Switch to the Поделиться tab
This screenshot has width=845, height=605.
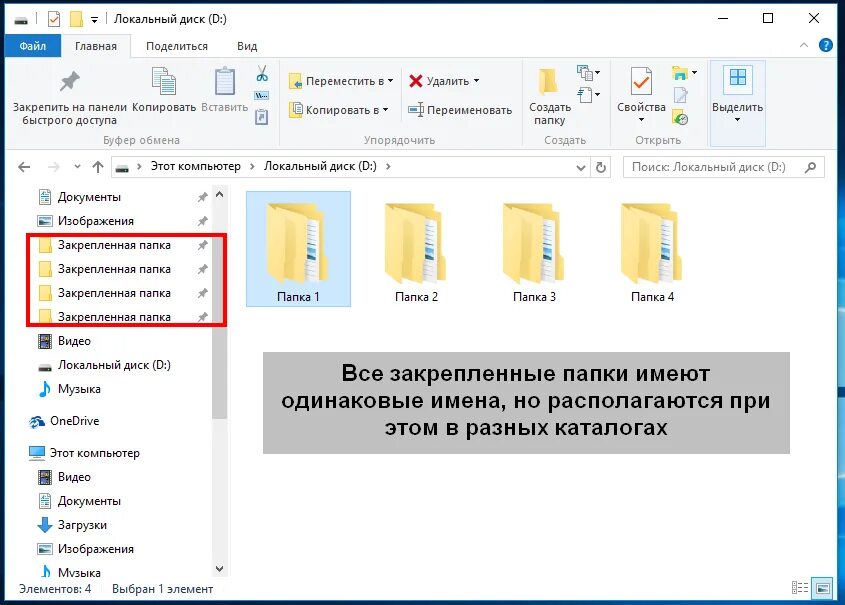(177, 46)
